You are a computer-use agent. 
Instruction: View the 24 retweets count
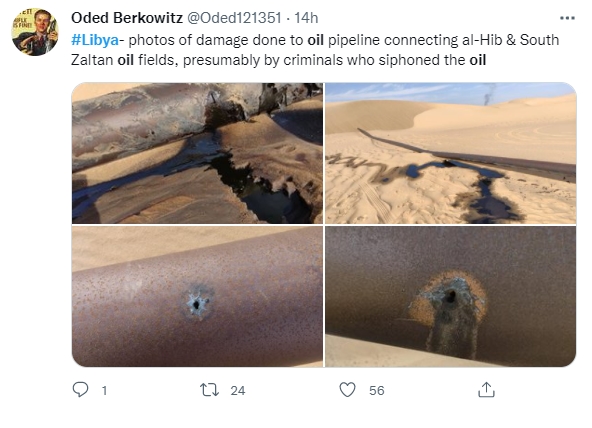(x=238, y=390)
